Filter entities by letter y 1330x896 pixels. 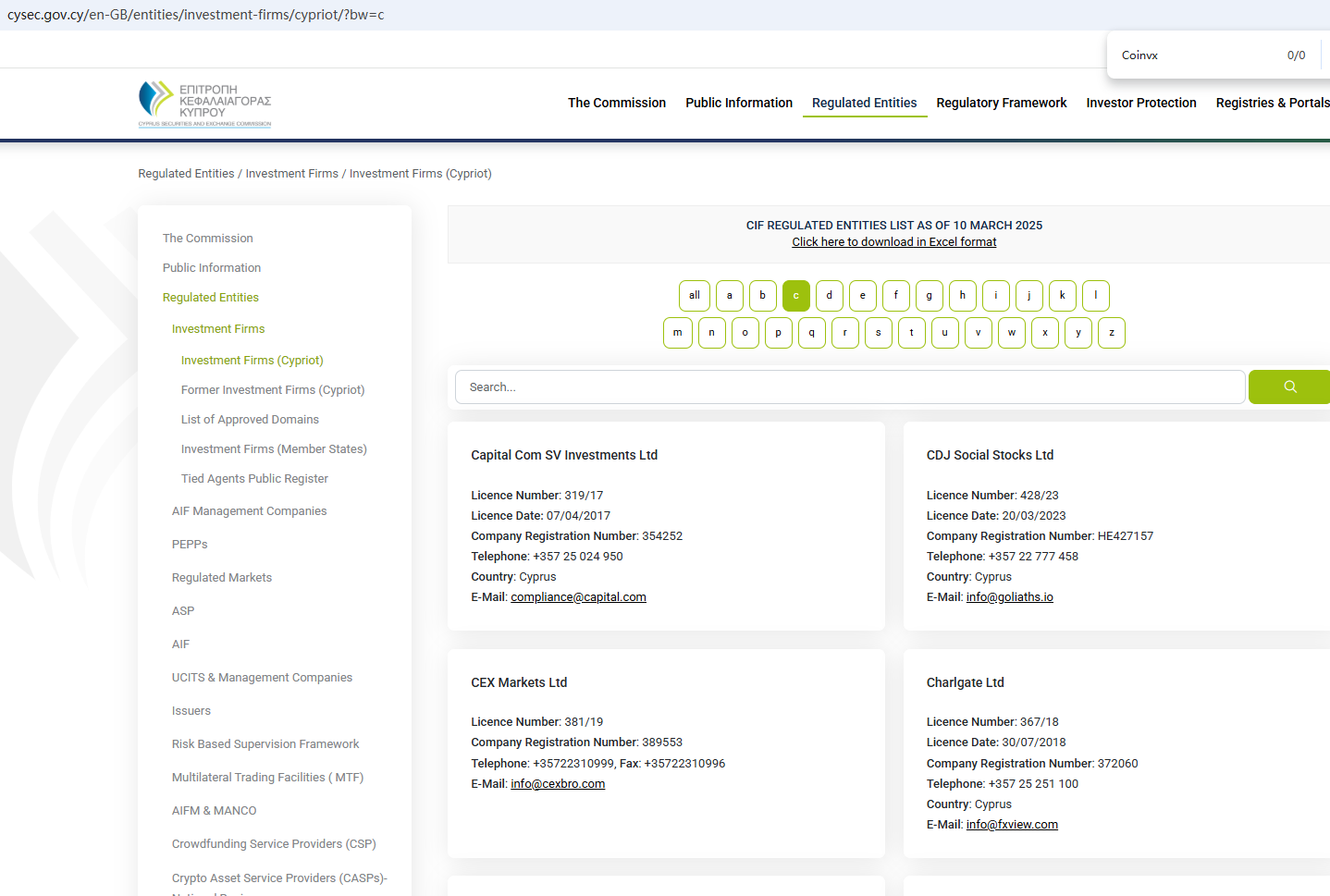pyautogui.click(x=1078, y=333)
